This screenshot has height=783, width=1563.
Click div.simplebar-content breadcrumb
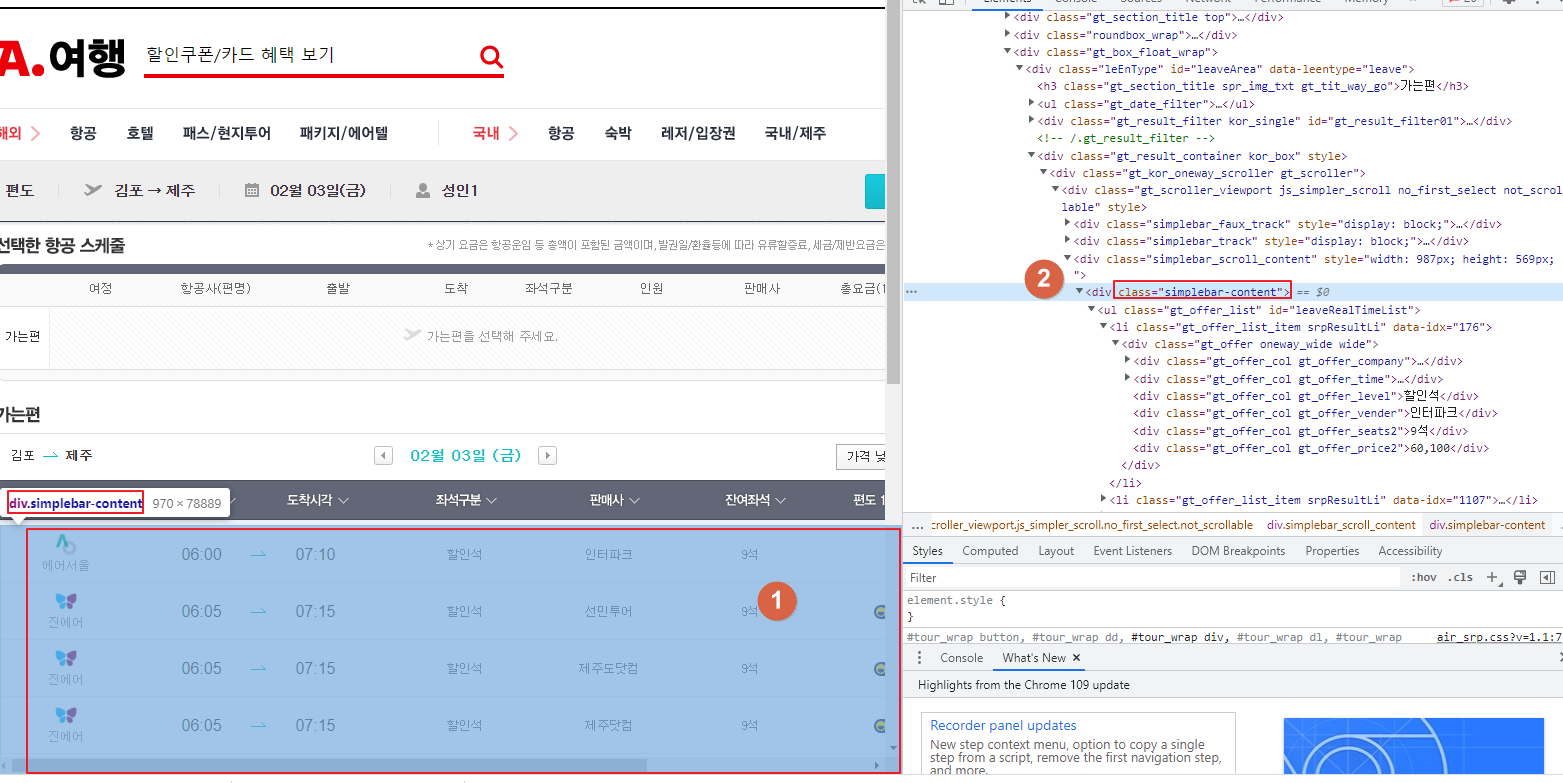(1487, 525)
